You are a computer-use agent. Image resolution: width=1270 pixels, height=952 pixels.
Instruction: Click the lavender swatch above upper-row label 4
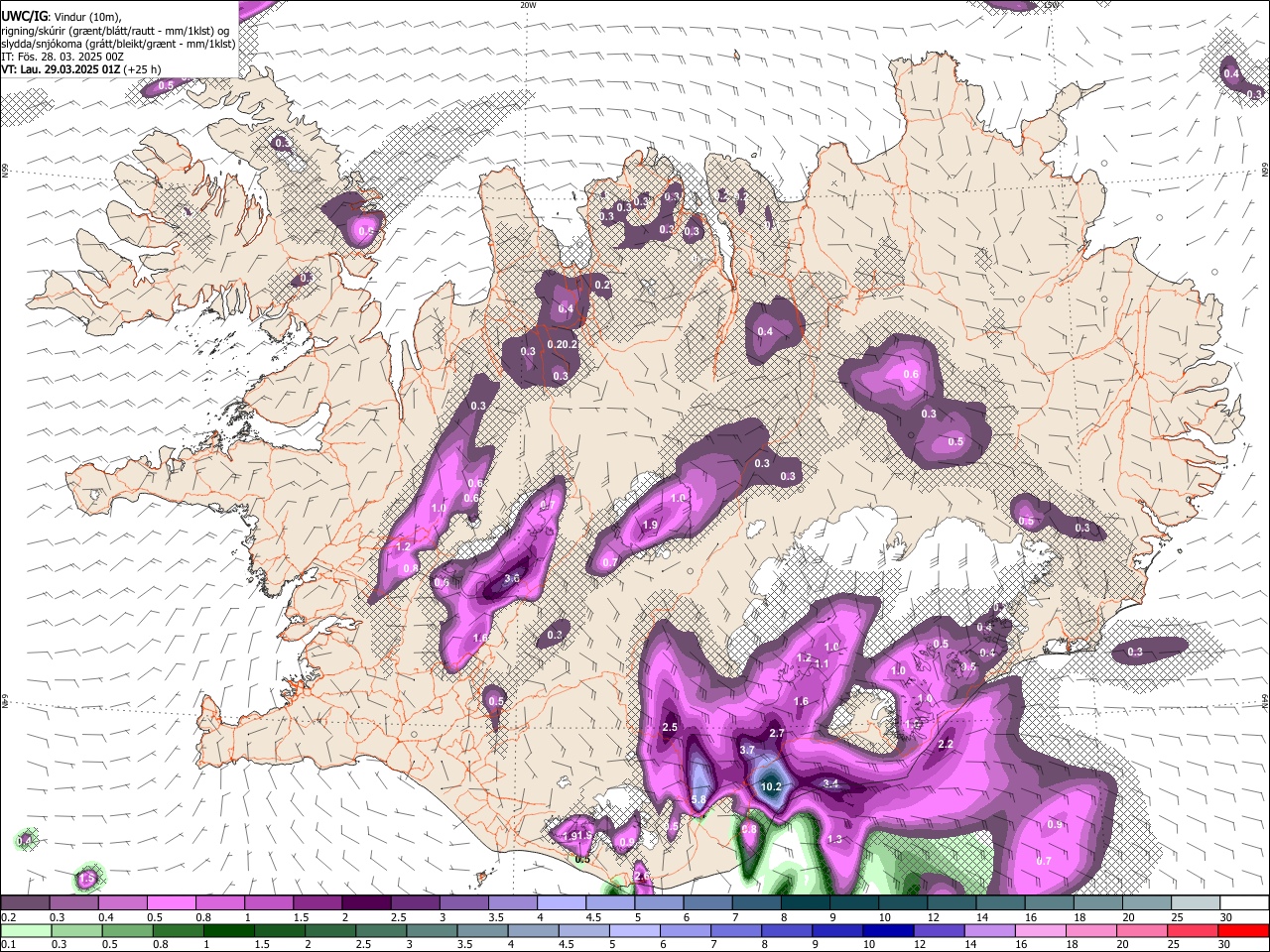[x=562, y=903]
